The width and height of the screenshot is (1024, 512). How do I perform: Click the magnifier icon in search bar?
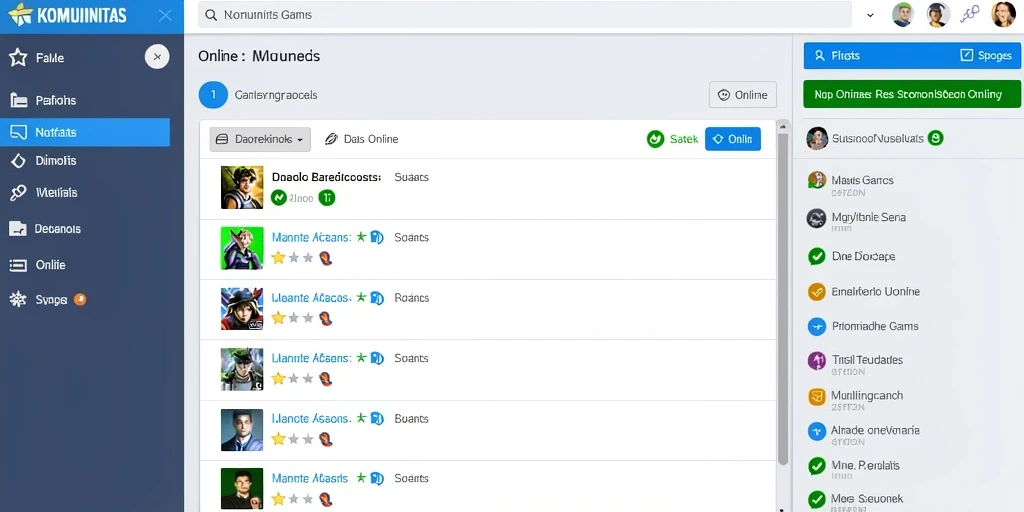tap(211, 14)
